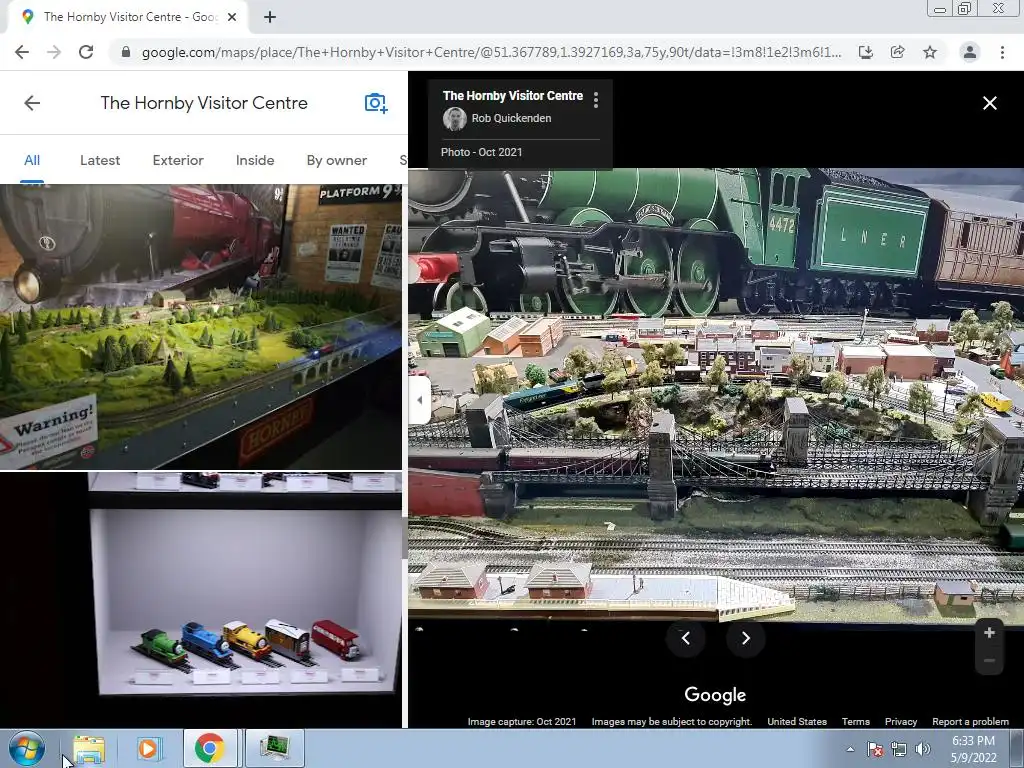Go back from photos panel

32,103
